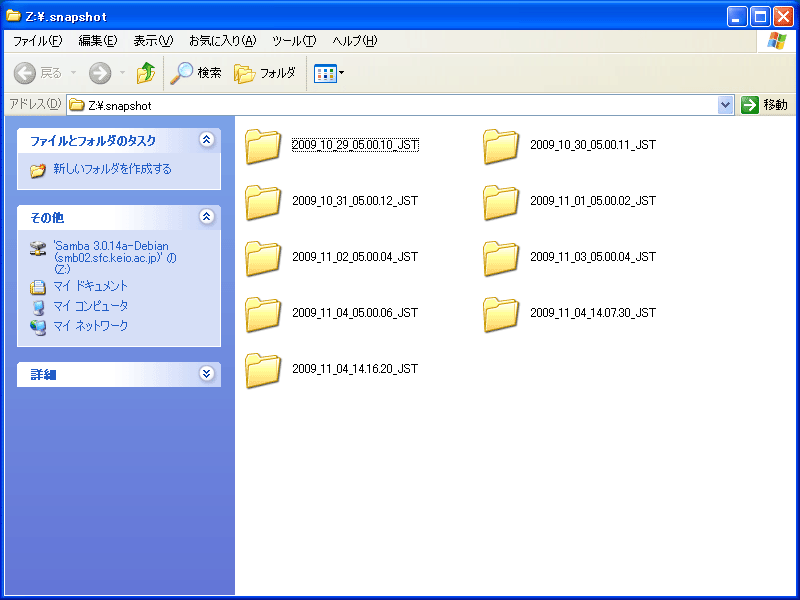Screen dimensions: 800x600
Task: Open the Search (検索) toolbar button
Action: point(196,73)
